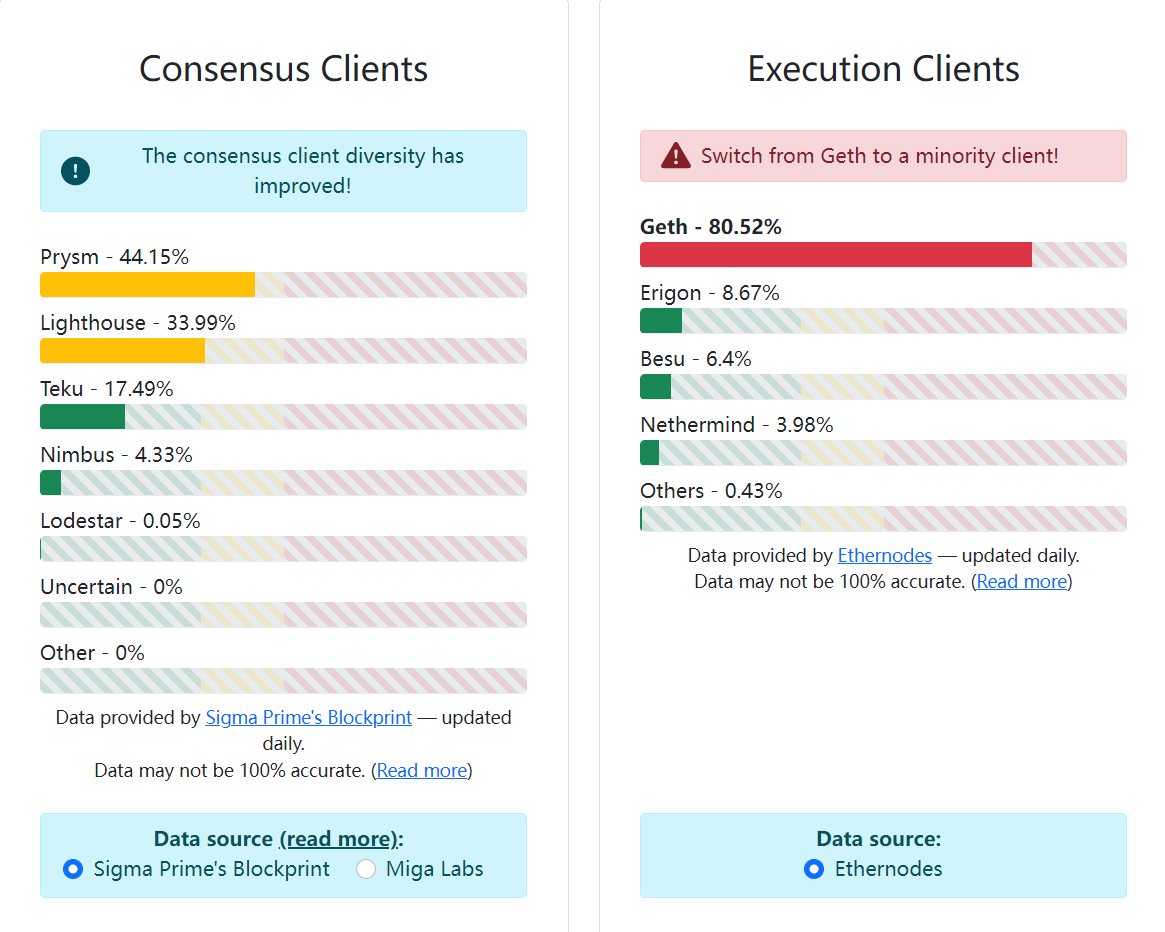This screenshot has width=1165, height=932.
Task: Click the Besu 6.4% progress bar
Action: click(883, 386)
